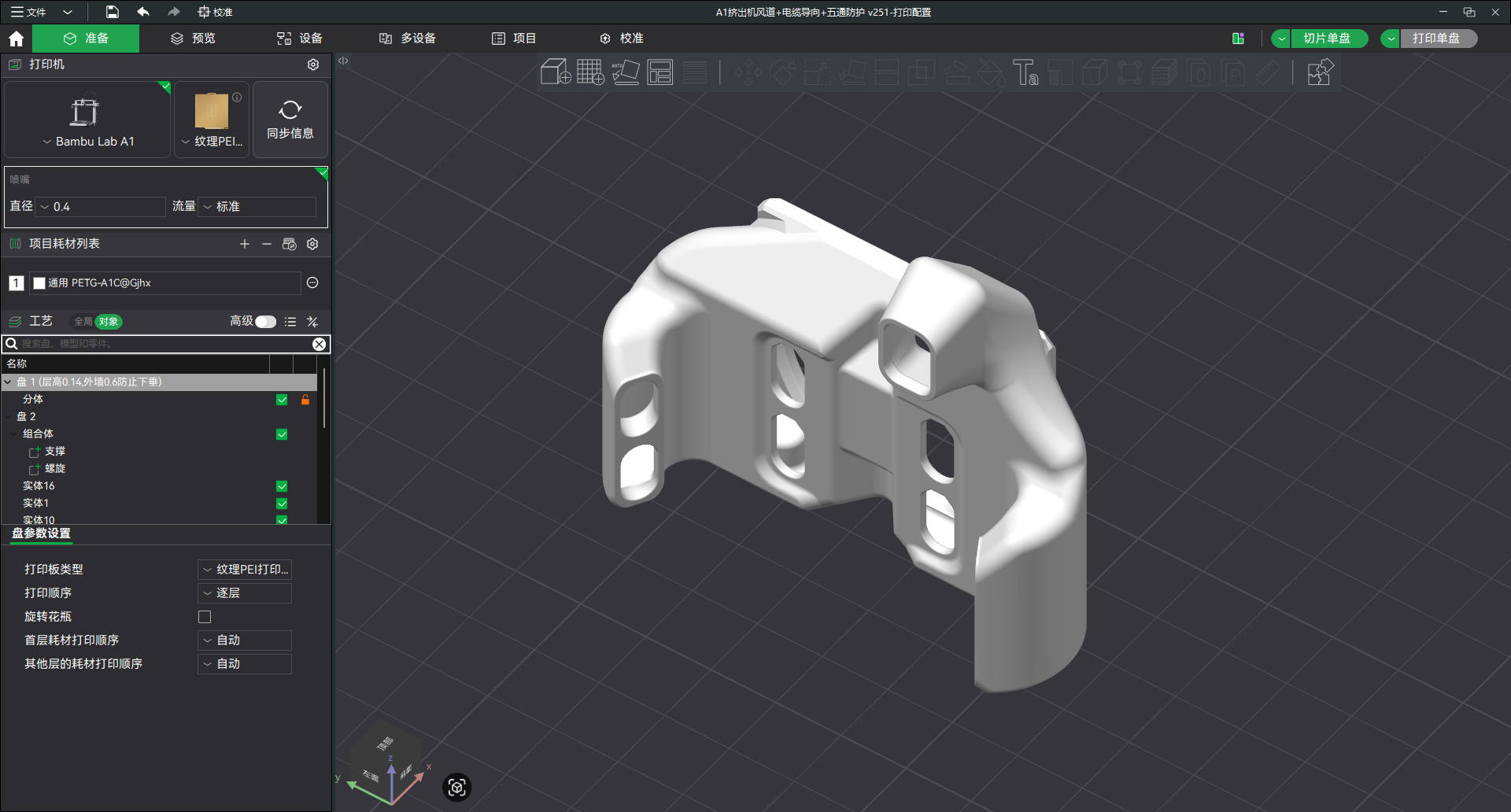Click the Auto orient icon
This screenshot has height=812, width=1511.
(626, 72)
